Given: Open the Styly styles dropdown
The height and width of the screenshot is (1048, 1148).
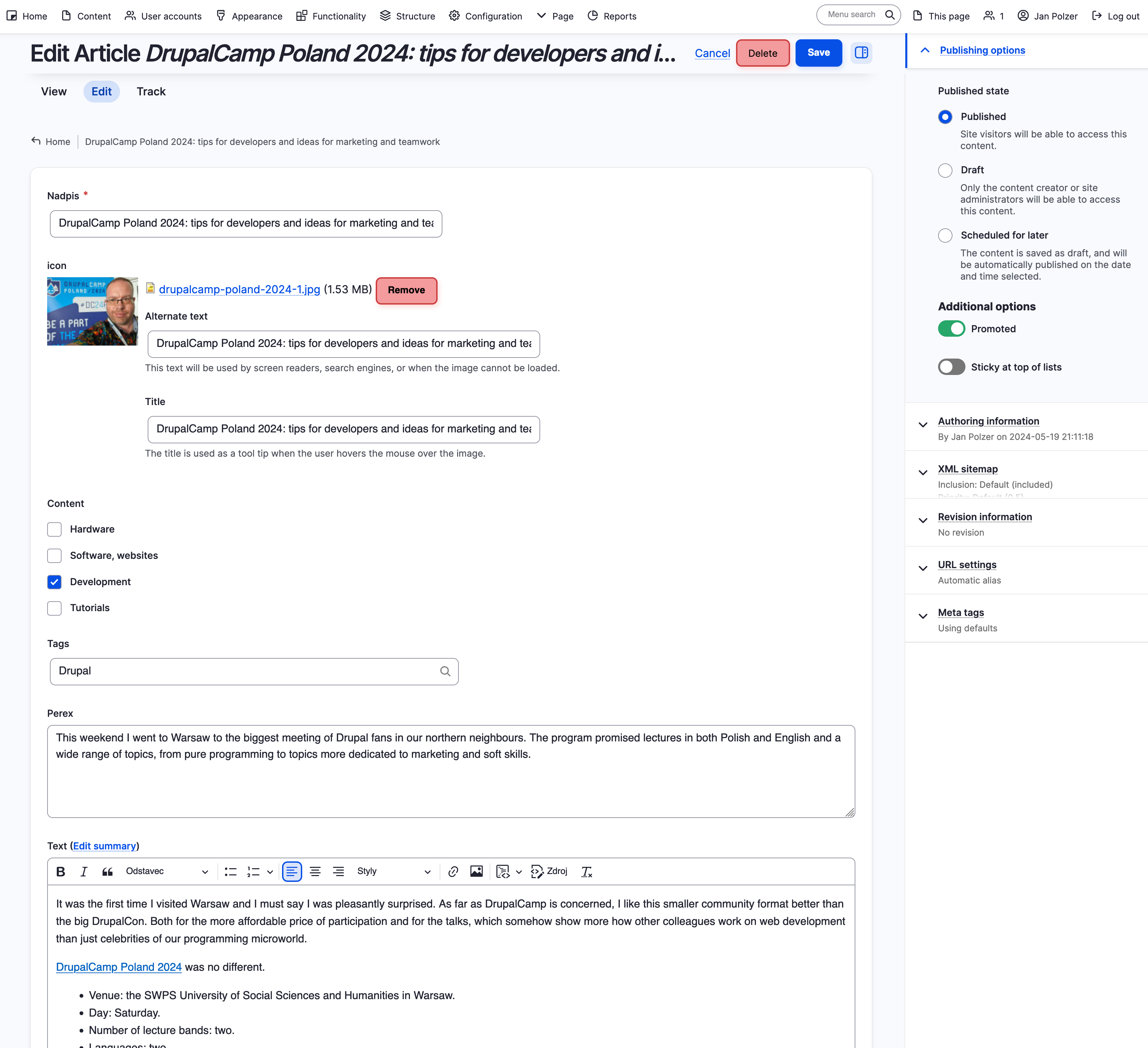Looking at the screenshot, I should [393, 872].
